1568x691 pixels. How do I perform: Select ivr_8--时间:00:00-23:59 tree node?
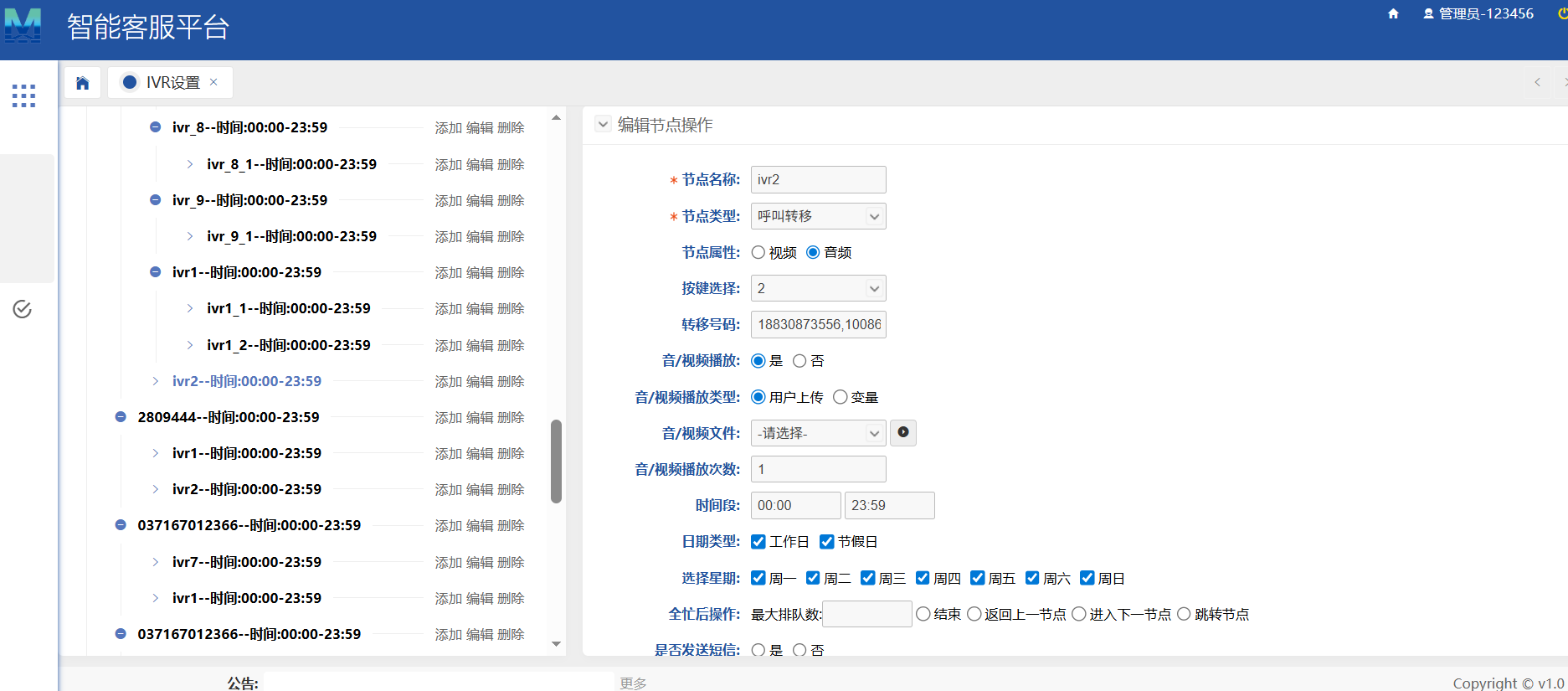249,127
